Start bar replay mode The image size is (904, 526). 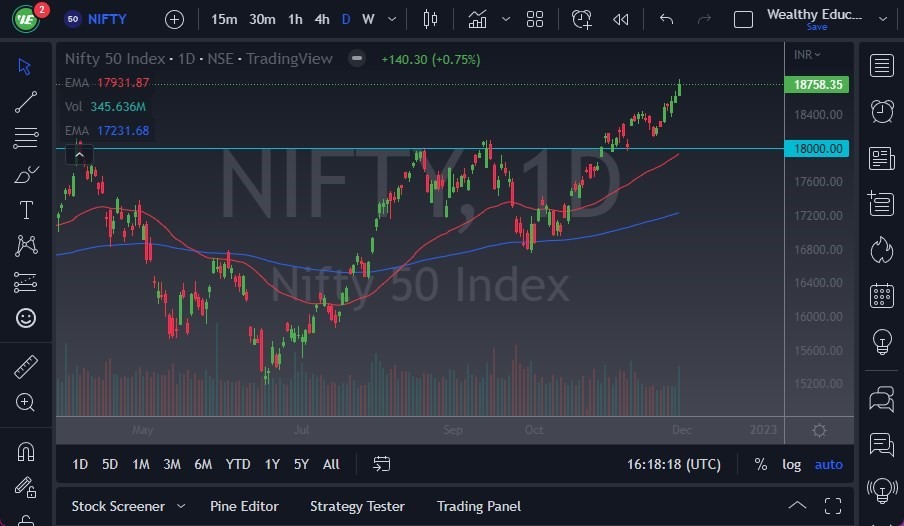coord(620,20)
